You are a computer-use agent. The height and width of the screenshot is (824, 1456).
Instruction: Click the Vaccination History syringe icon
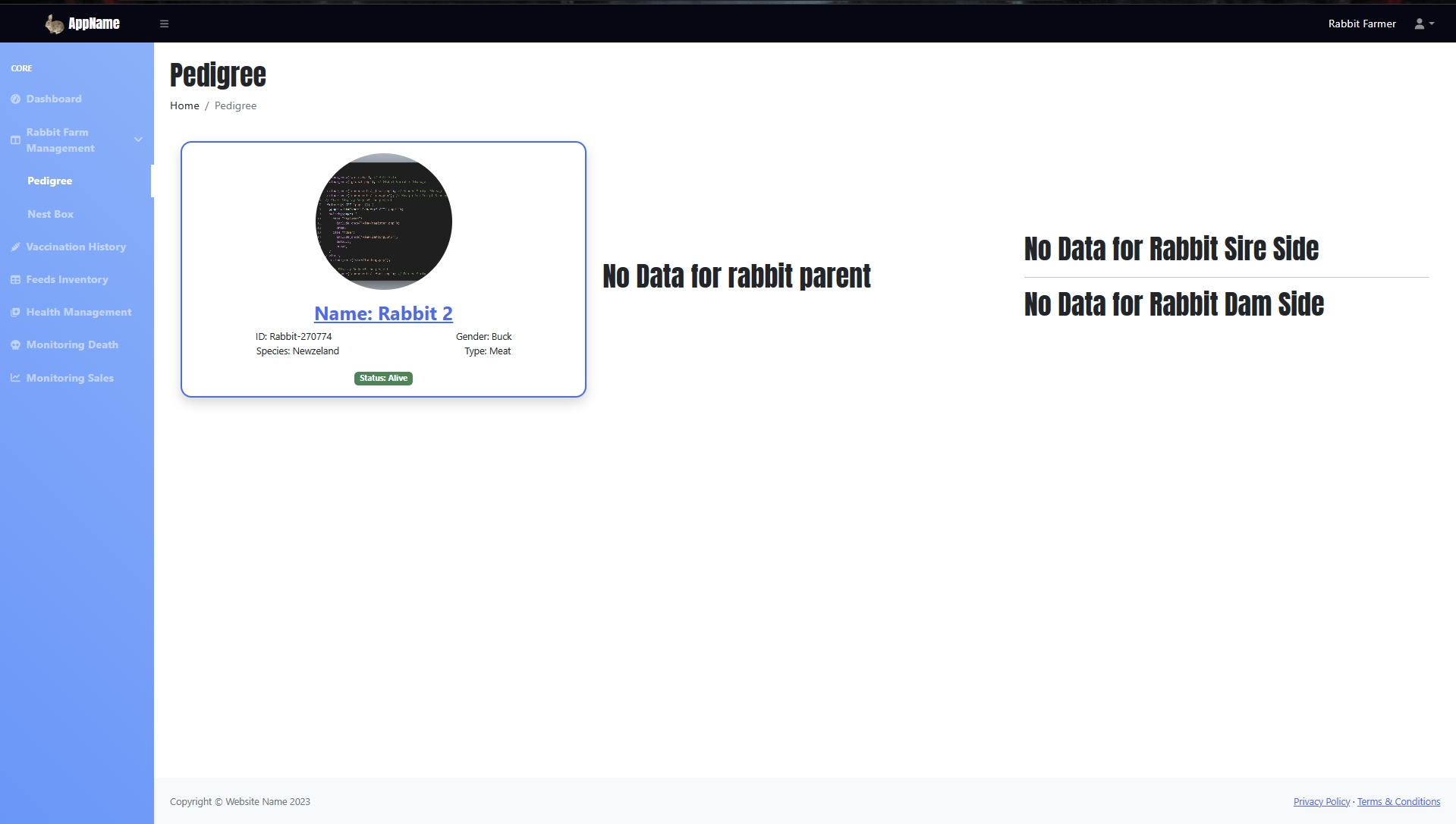[x=15, y=247]
